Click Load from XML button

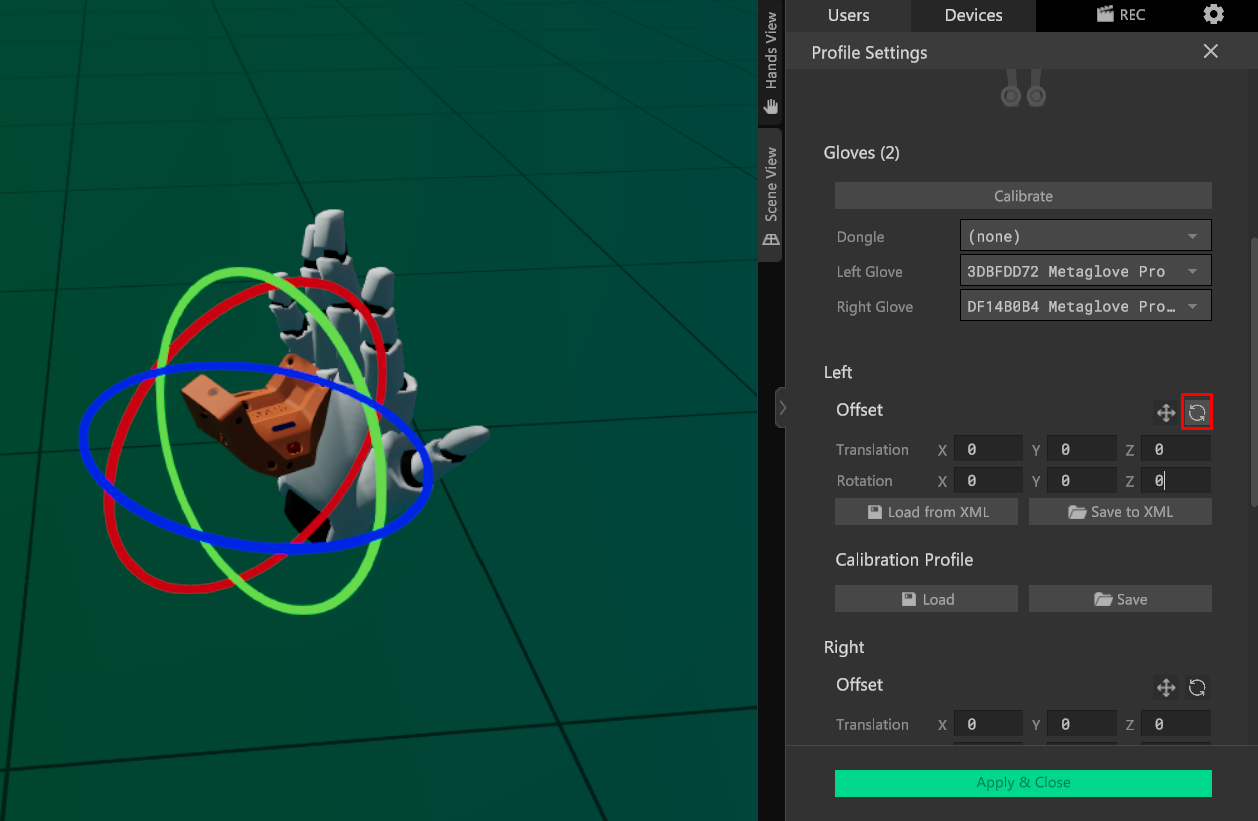click(926, 512)
